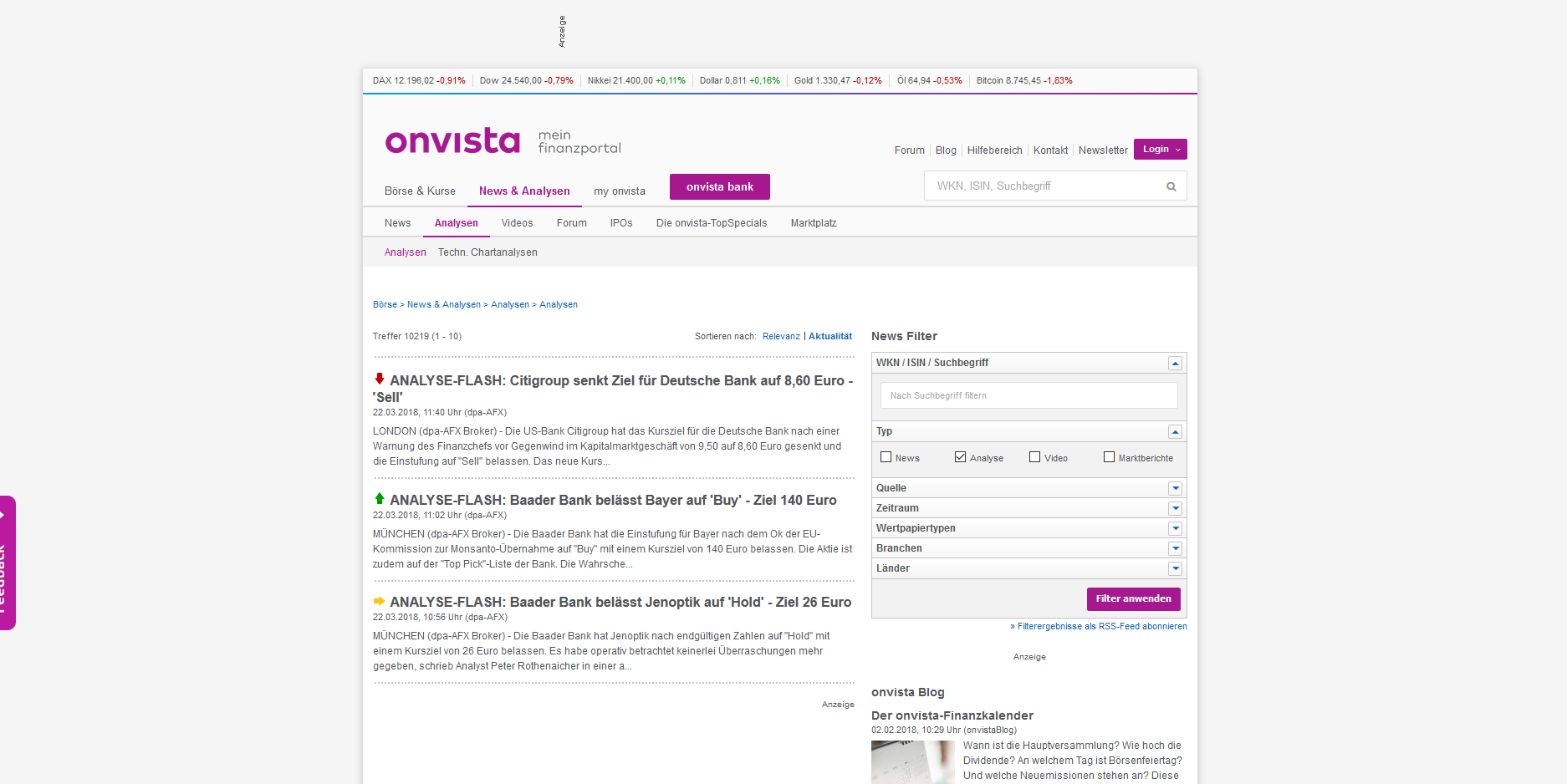The width and height of the screenshot is (1567, 784).
Task: Click the Dow ticker quote
Action: 527,81
